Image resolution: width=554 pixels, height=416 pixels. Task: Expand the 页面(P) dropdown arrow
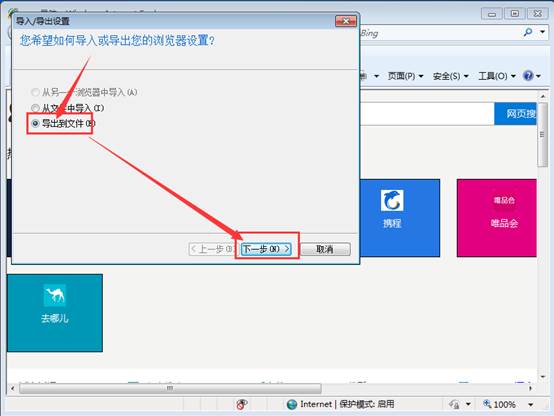pos(421,76)
